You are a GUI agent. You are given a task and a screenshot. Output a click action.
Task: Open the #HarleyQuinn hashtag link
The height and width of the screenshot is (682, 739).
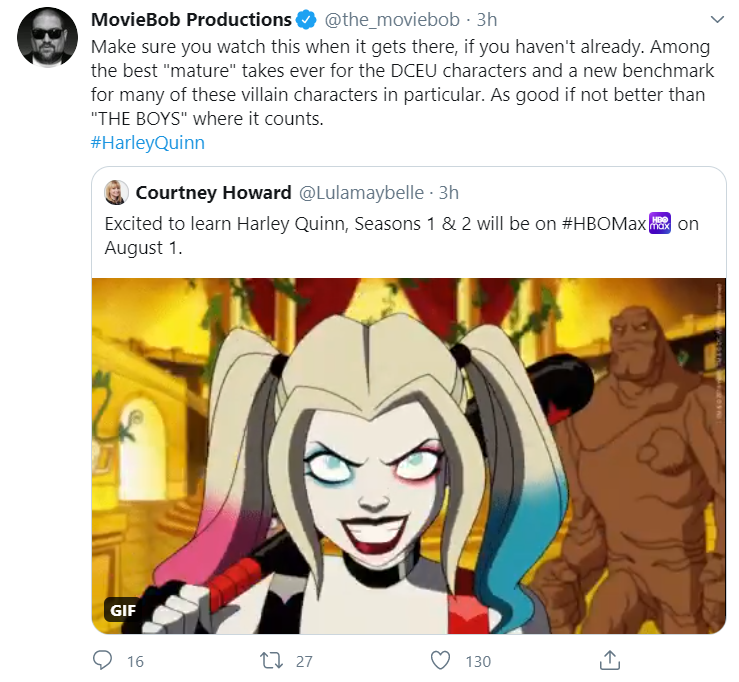tap(148, 142)
